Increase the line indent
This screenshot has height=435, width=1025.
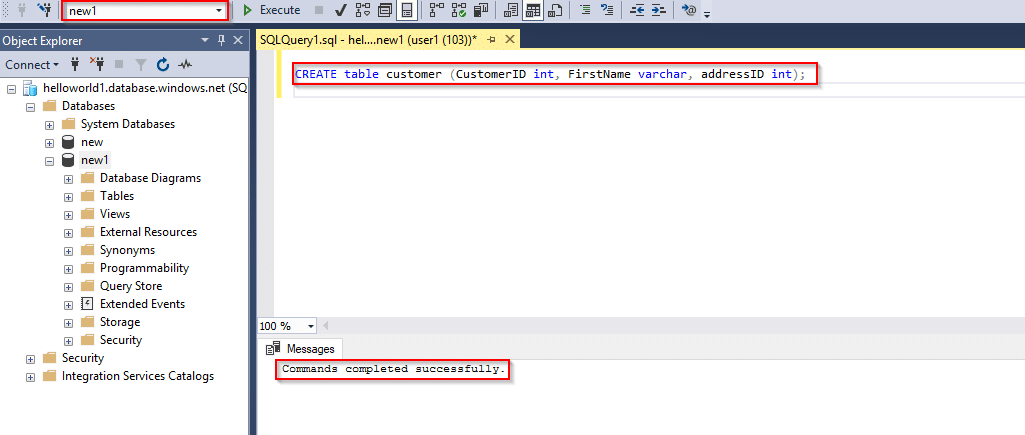tap(658, 10)
